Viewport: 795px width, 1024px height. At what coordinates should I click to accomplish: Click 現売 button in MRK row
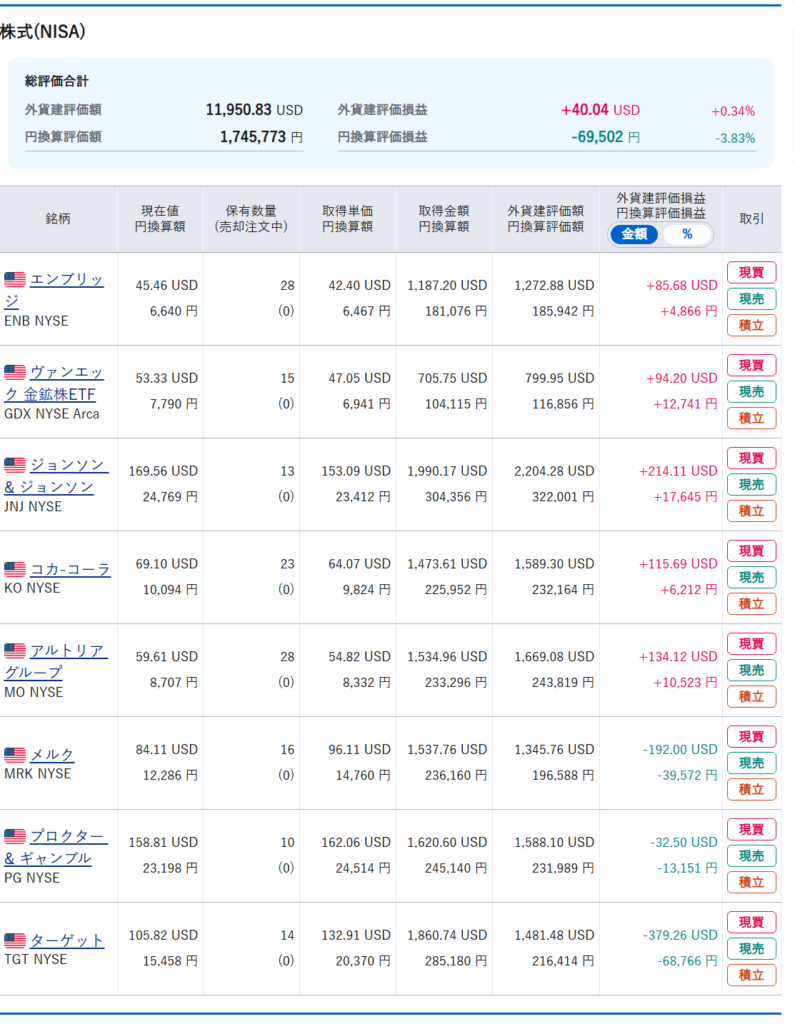coord(751,763)
